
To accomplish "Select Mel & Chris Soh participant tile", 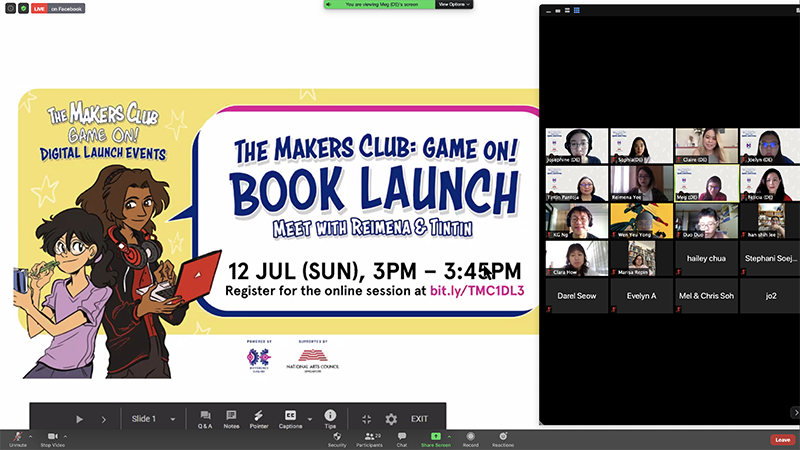I will pyautogui.click(x=706, y=296).
